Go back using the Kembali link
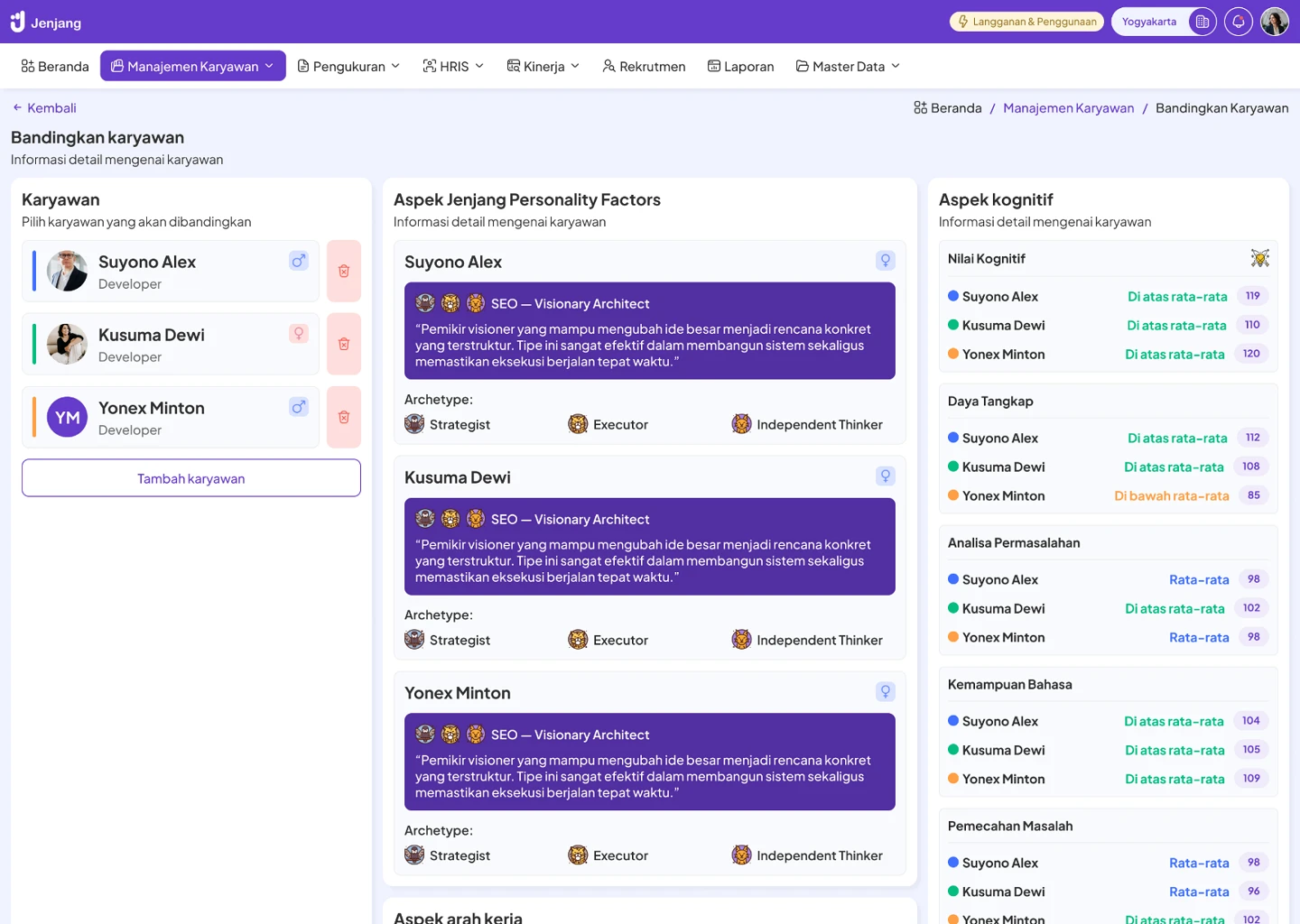The height and width of the screenshot is (924, 1300). [x=44, y=107]
